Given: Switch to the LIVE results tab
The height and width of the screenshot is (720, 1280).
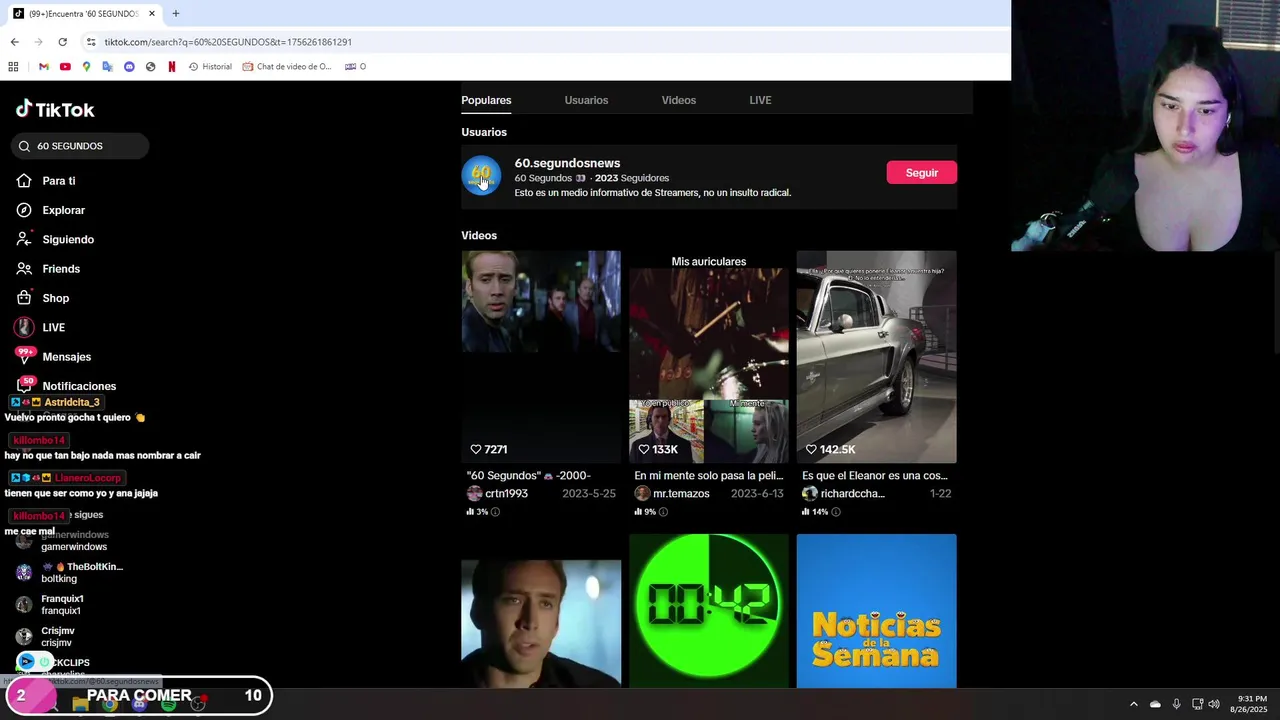Looking at the screenshot, I should [x=760, y=100].
